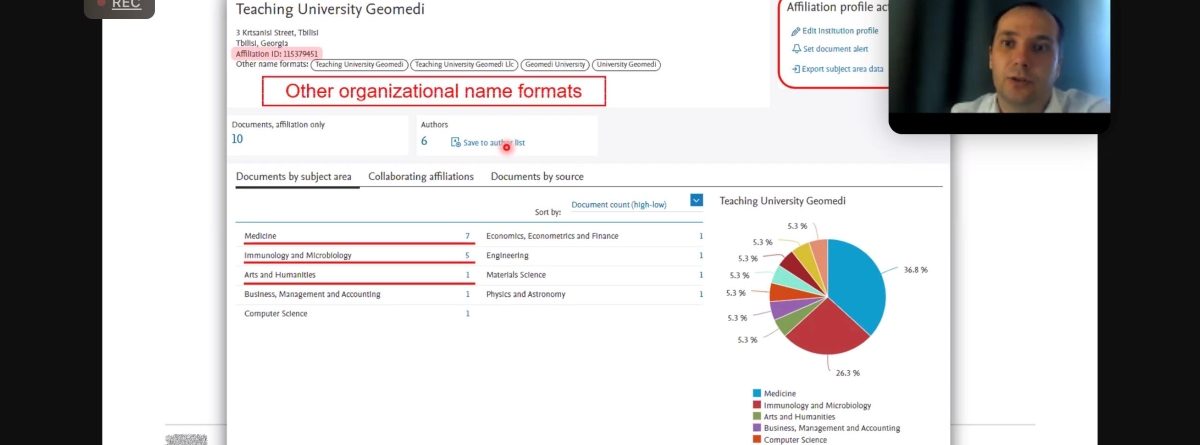1200x445 pixels.
Task: Click the Affiliation ID: 115379451 text
Action: (x=277, y=54)
